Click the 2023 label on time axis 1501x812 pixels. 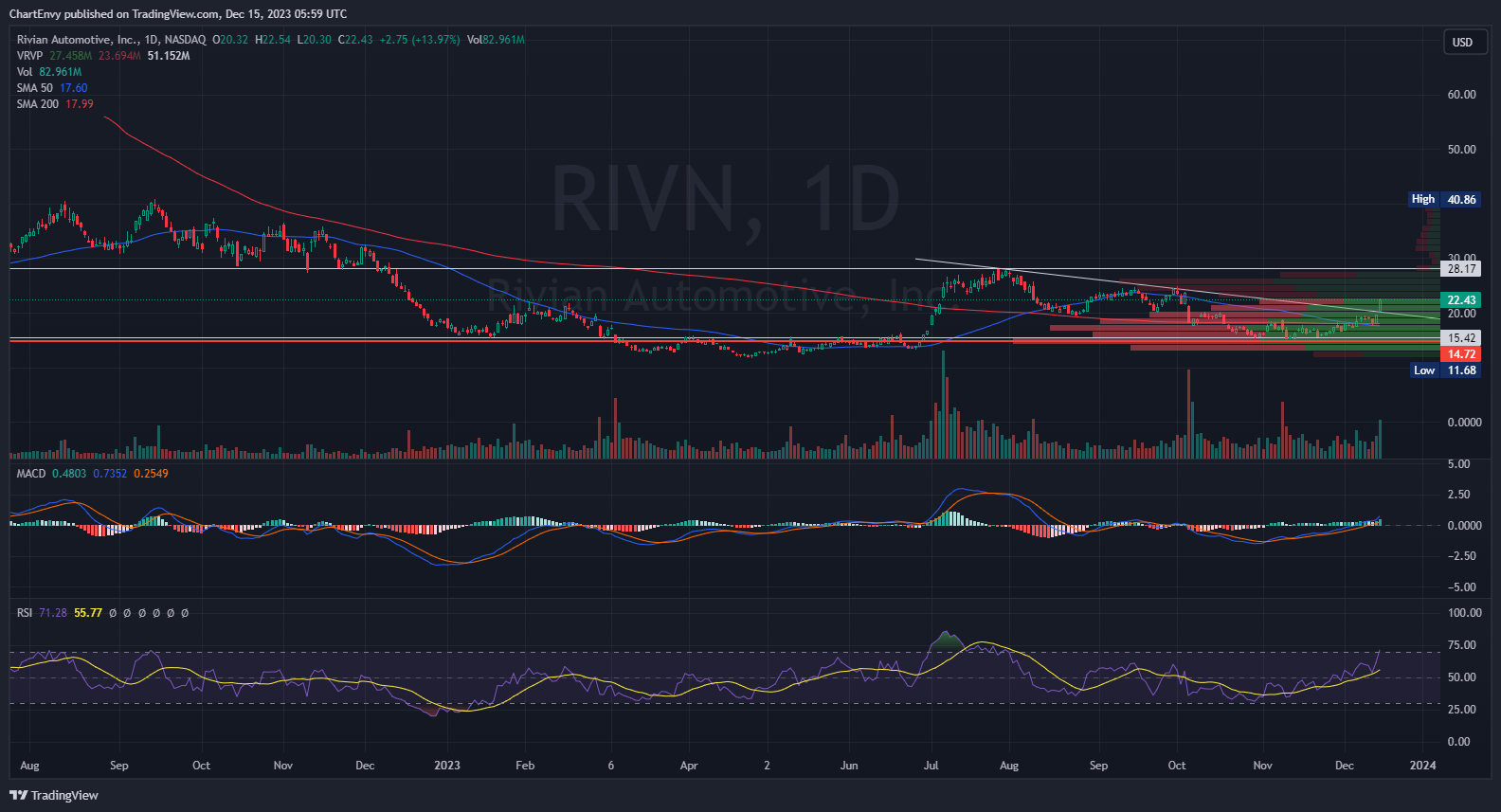coord(447,766)
